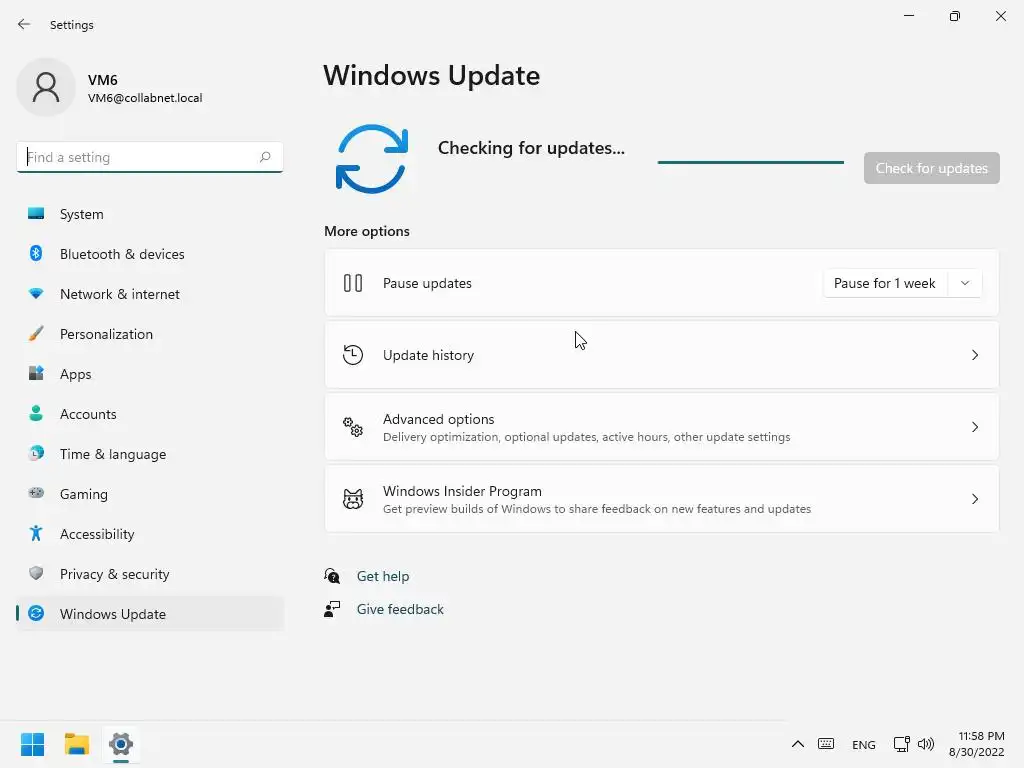Click the Give feedback link

(400, 609)
